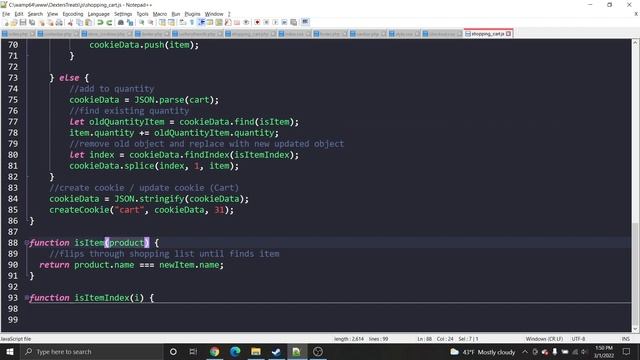Screen dimensions: 640x360
Task: Open the Edit menu
Action: click(x=19, y=14)
